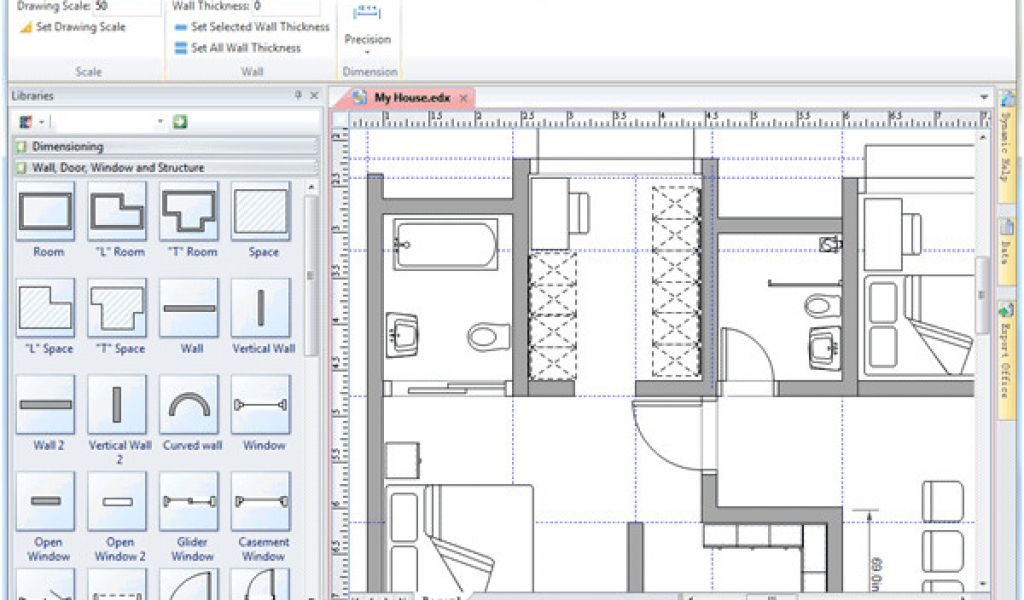Expand the Dimensioning library section
The height and width of the screenshot is (600, 1024).
(x=22, y=147)
